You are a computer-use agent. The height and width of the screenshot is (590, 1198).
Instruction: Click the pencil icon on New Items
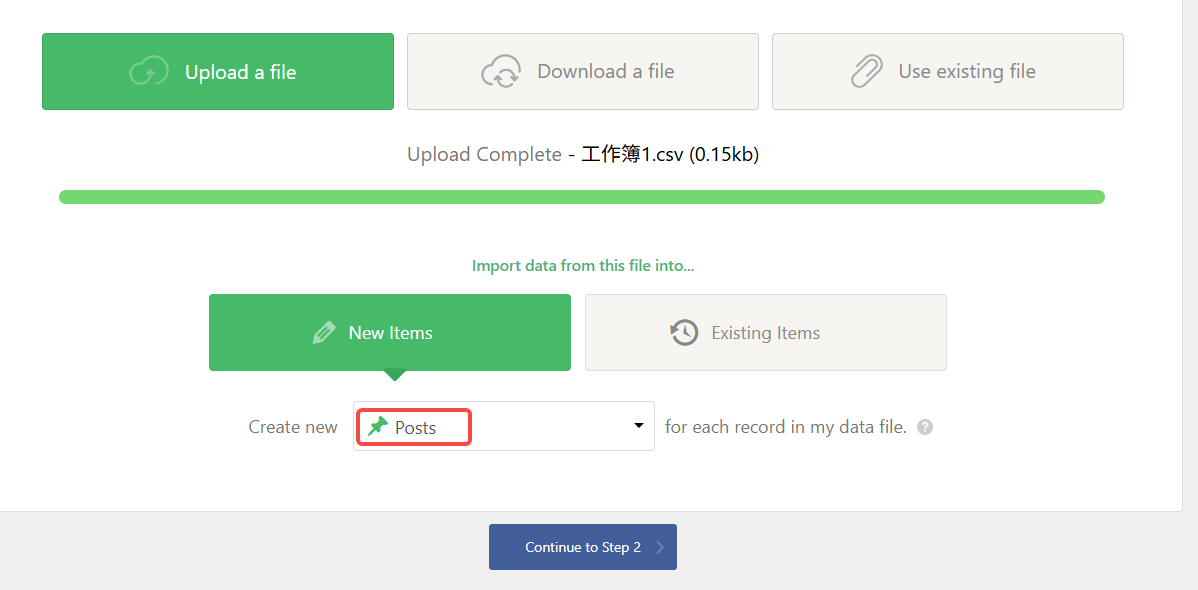click(323, 333)
